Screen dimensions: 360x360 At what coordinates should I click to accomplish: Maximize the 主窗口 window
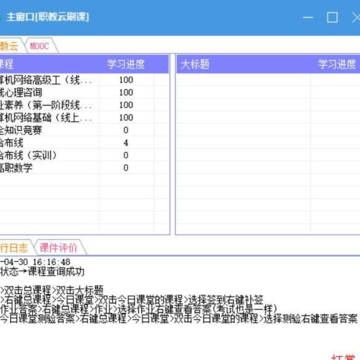coord(332,17)
